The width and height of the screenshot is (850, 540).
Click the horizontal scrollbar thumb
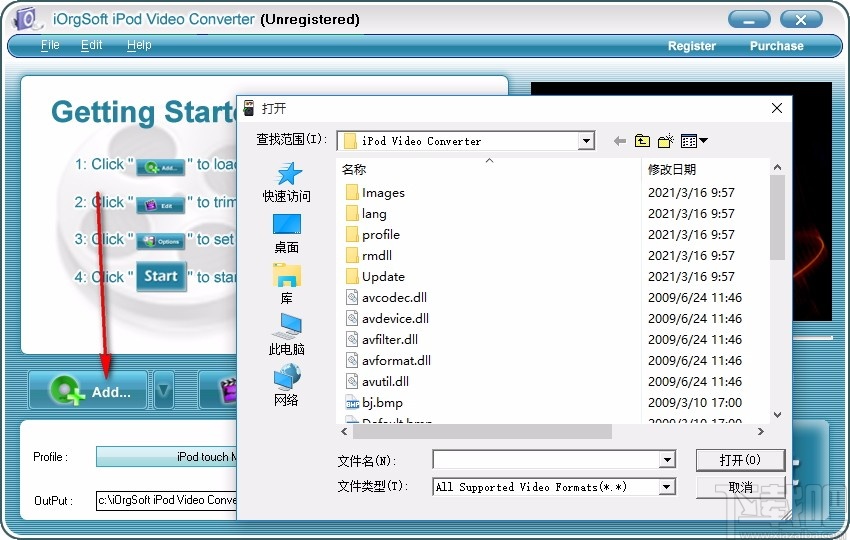pos(482,432)
